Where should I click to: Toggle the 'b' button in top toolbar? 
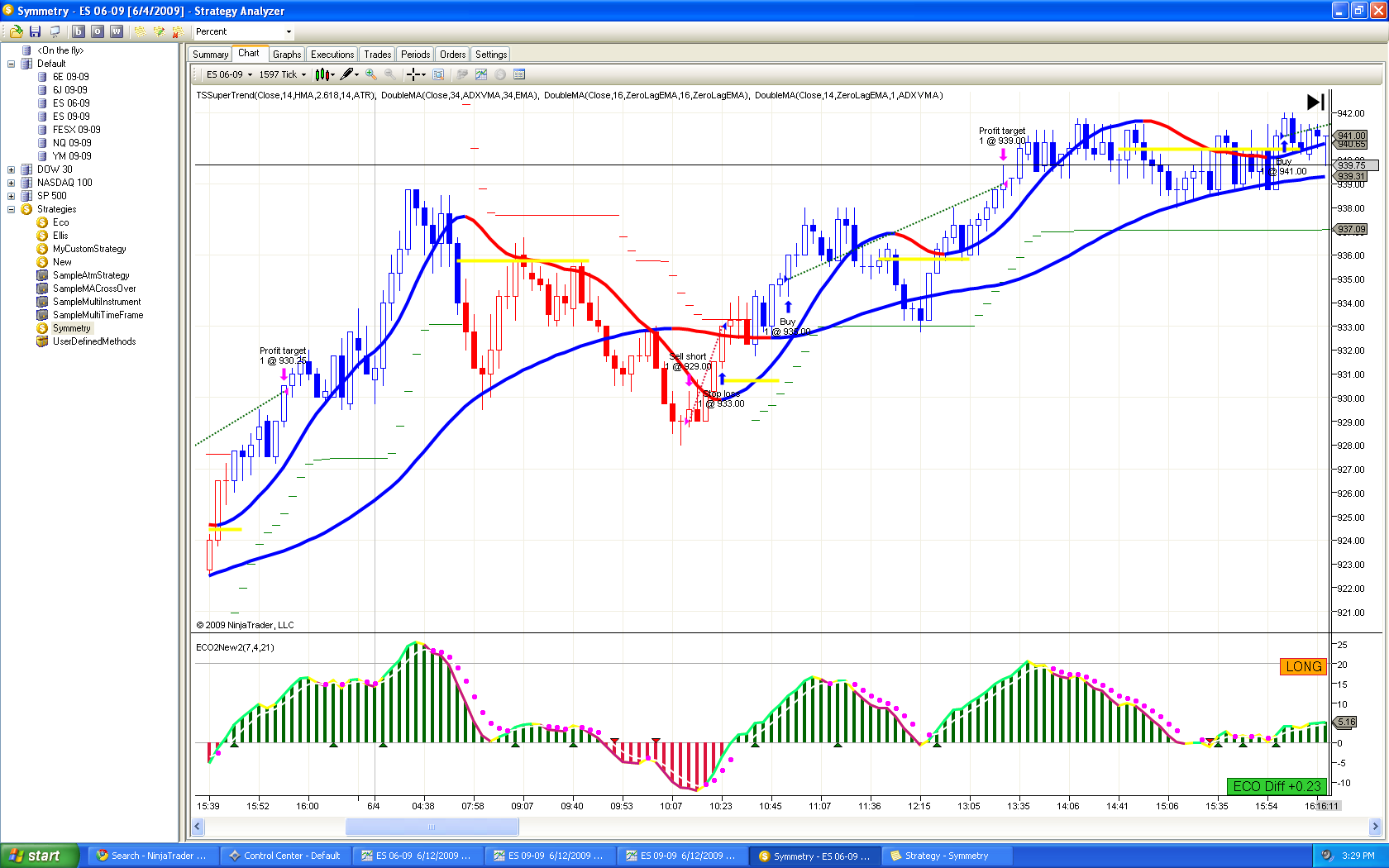coord(79,31)
